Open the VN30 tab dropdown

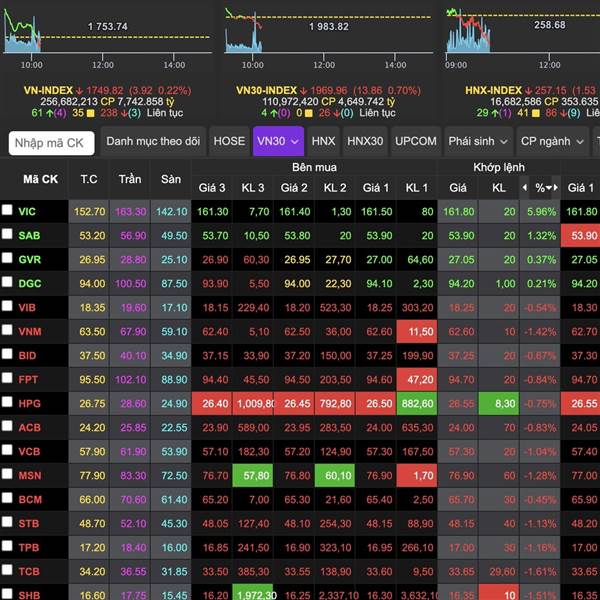tap(295, 142)
